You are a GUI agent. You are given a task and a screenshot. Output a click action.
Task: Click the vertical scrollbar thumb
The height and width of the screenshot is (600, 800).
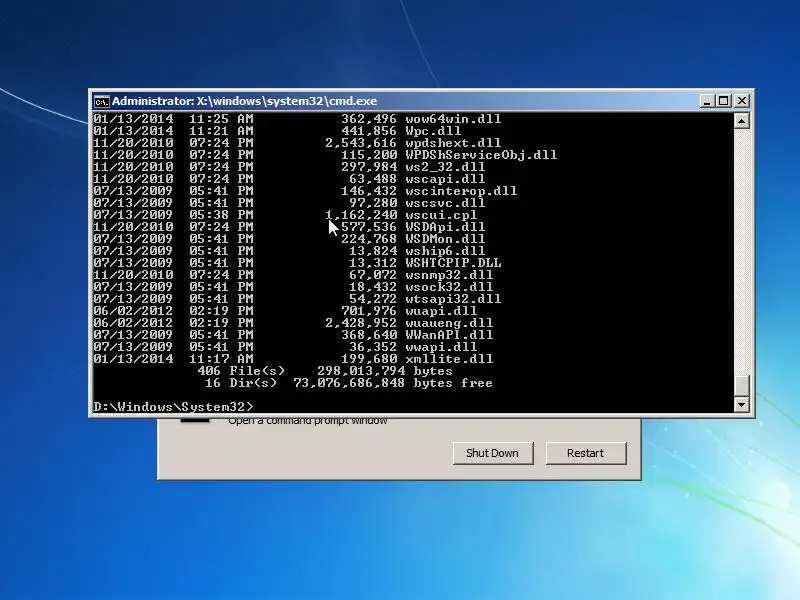pyautogui.click(x=741, y=385)
